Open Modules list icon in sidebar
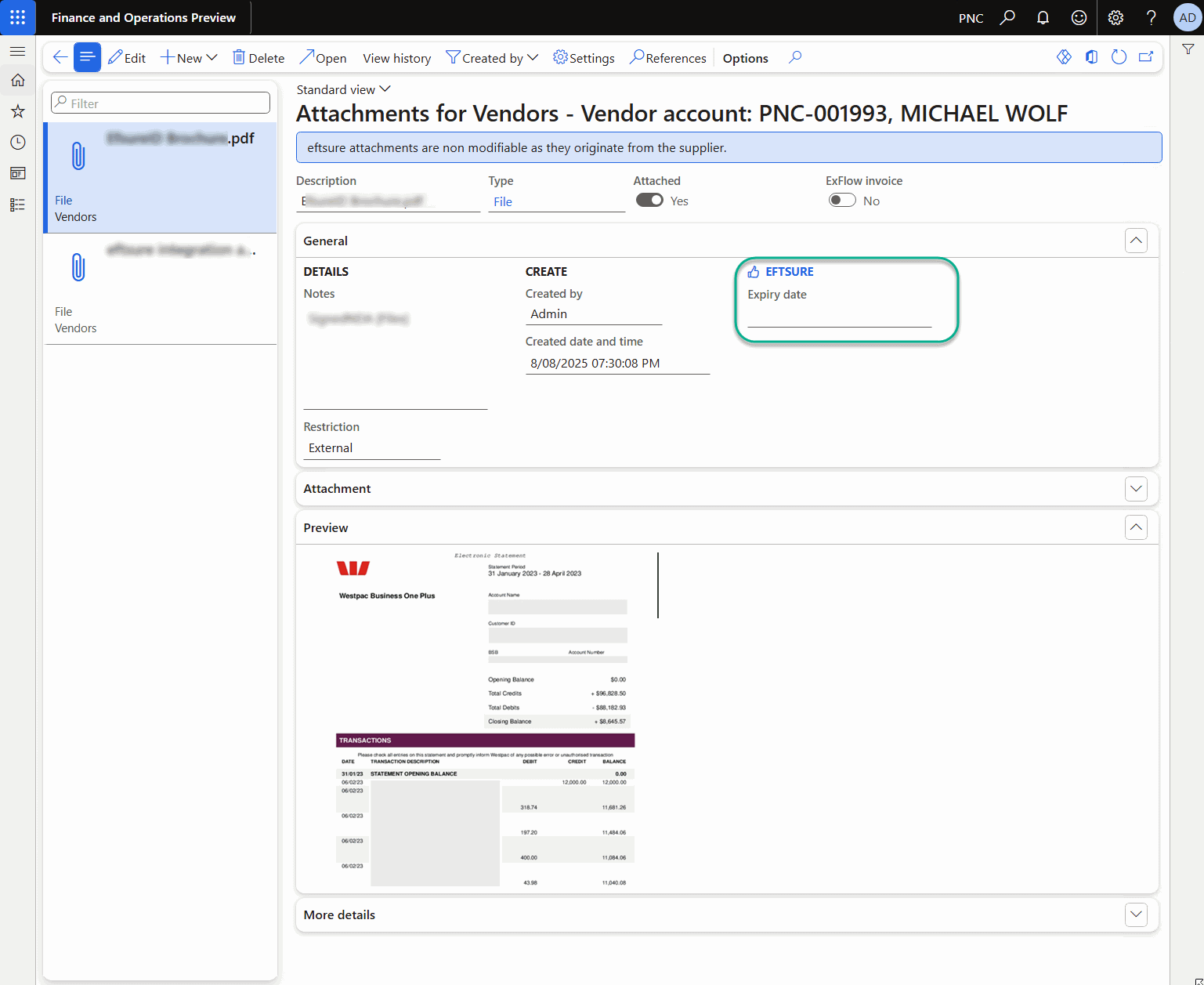1204x985 pixels. [x=17, y=205]
